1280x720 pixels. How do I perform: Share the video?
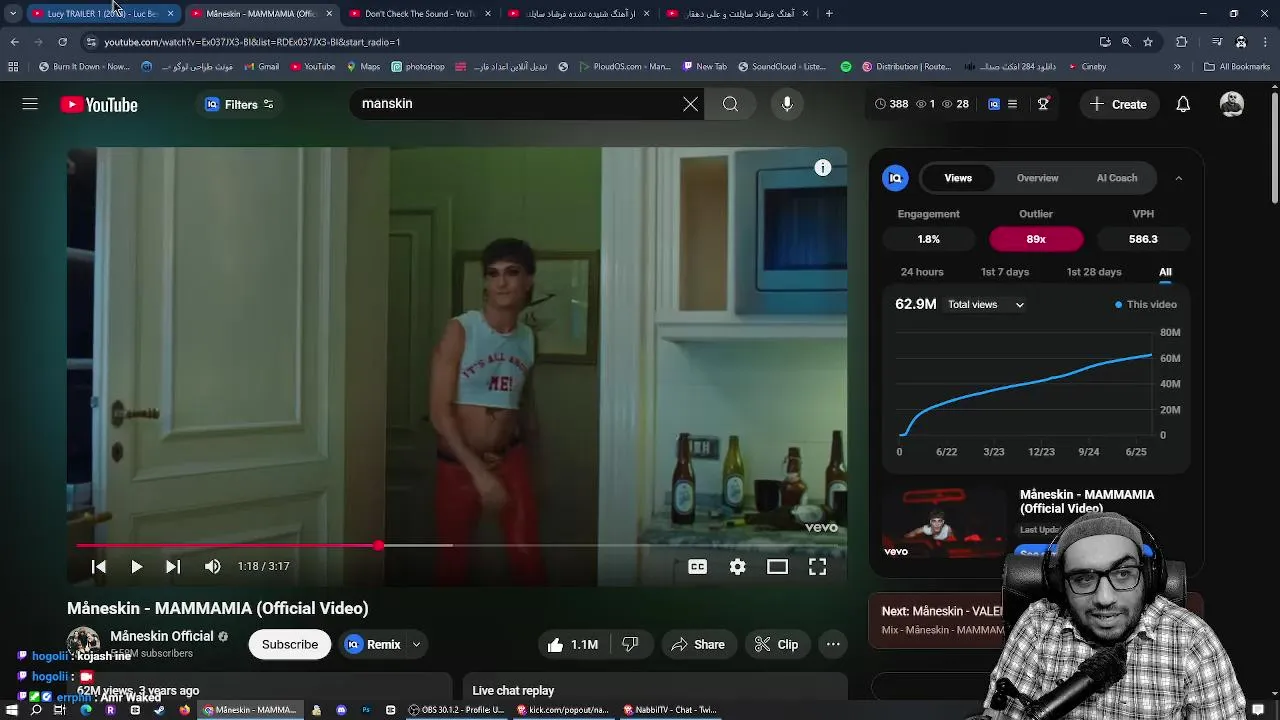tap(698, 644)
